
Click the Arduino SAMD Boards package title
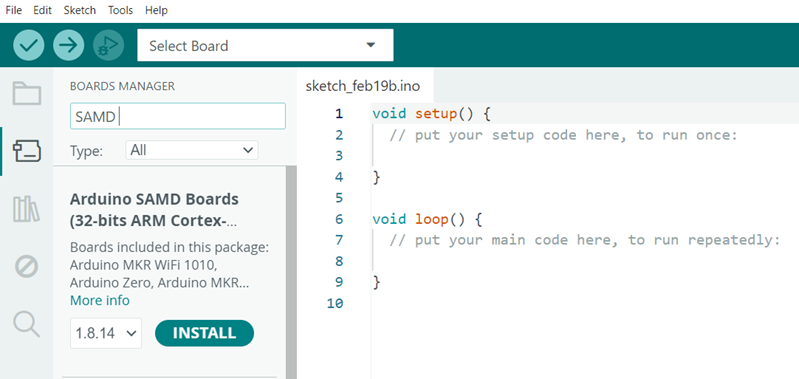tap(154, 210)
